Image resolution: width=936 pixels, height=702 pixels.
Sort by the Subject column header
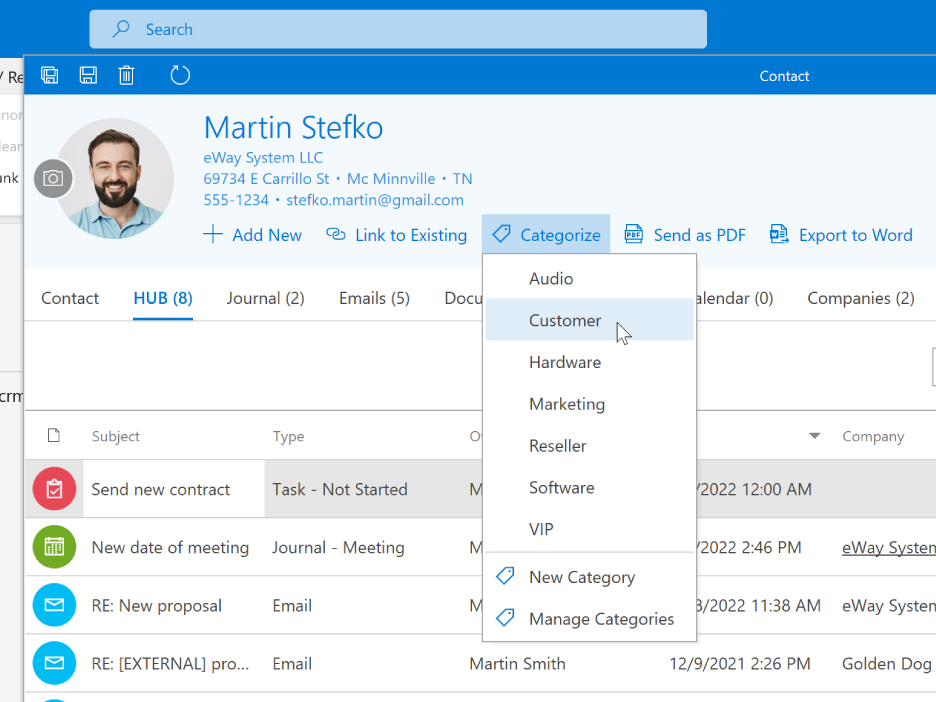pyautogui.click(x=116, y=436)
